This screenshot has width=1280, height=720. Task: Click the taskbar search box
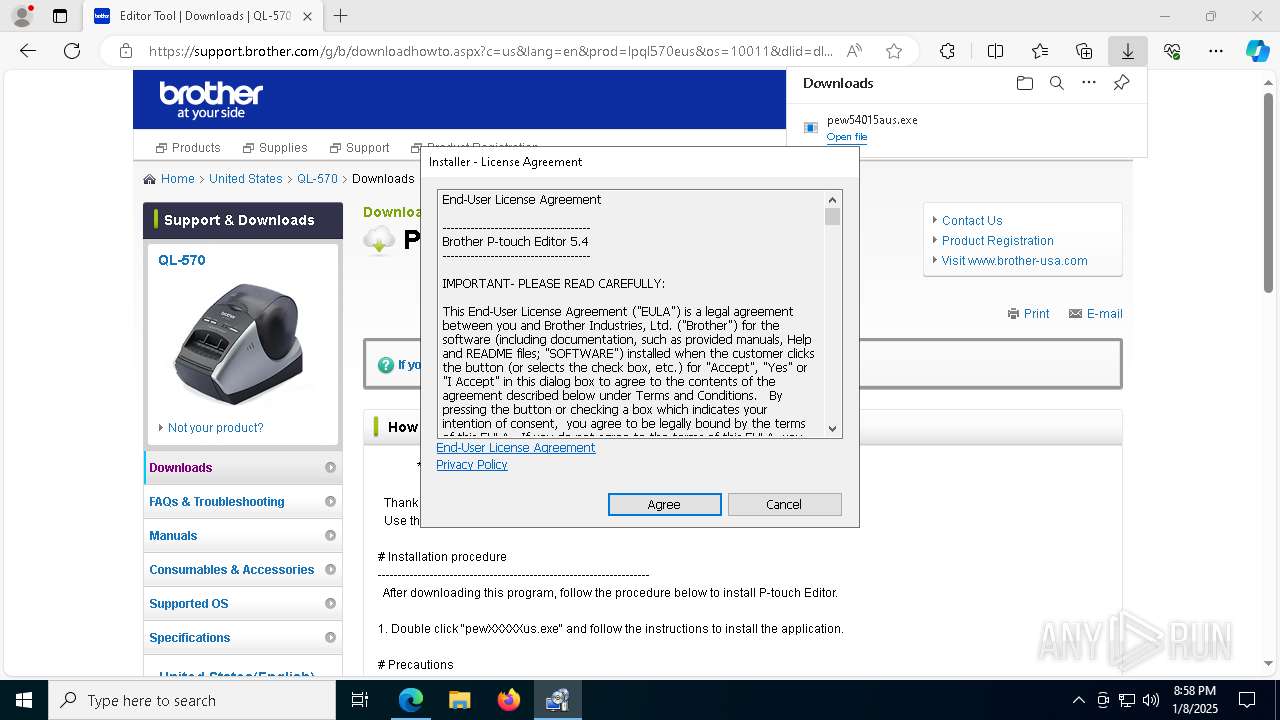(x=192, y=700)
